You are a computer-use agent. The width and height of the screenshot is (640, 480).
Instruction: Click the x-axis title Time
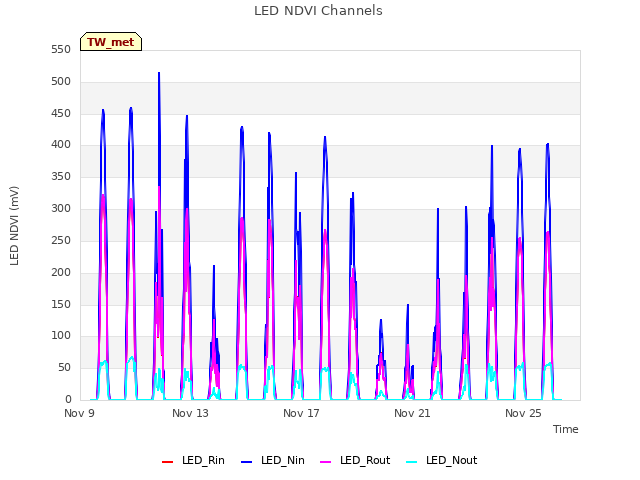[565, 429]
